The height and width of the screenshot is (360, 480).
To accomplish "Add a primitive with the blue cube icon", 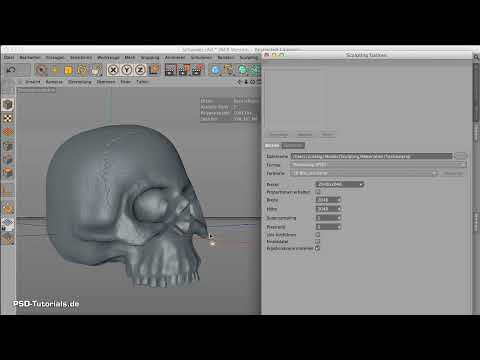I will [215, 70].
